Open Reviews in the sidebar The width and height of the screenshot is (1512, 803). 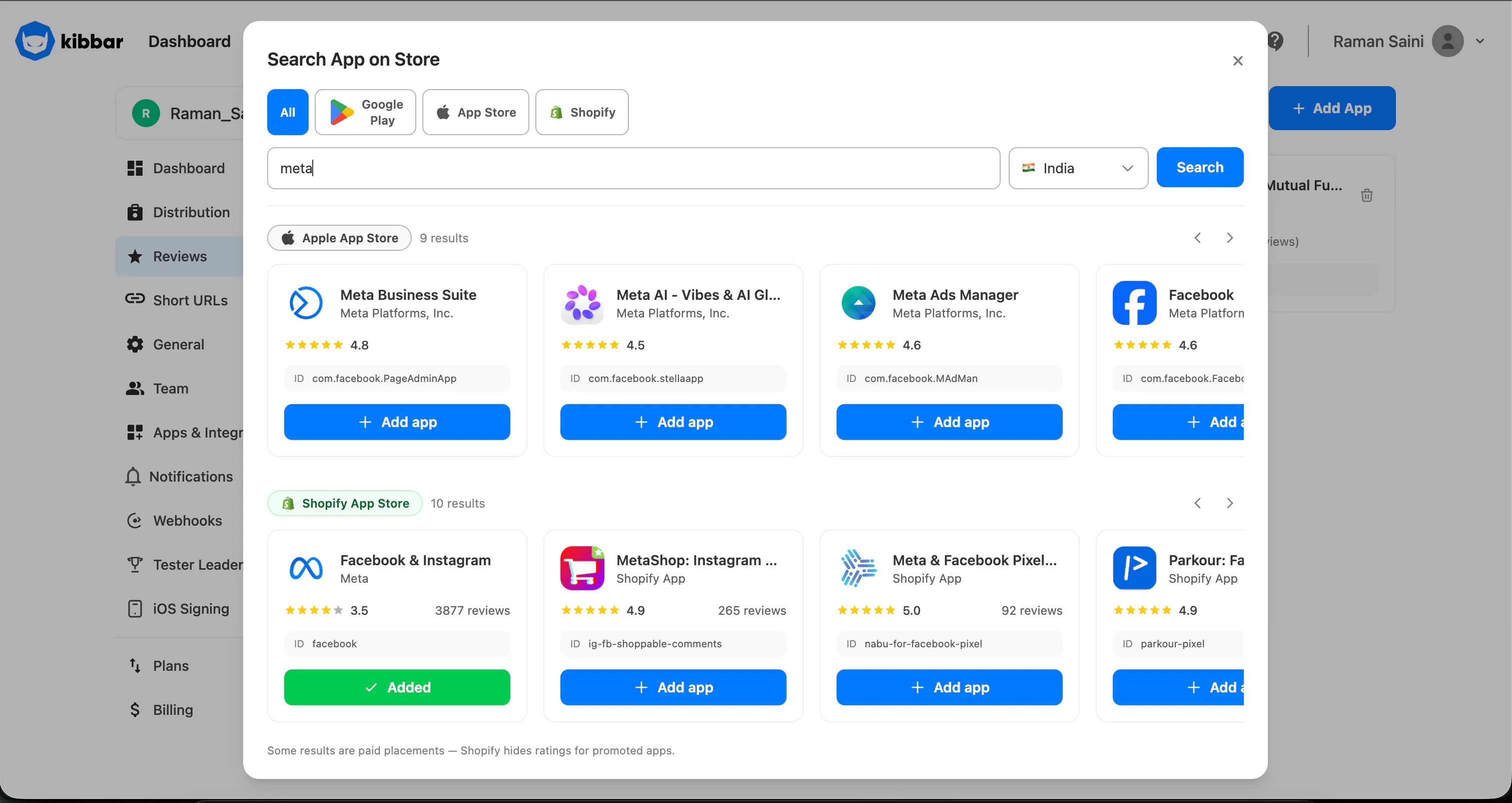tap(179, 256)
